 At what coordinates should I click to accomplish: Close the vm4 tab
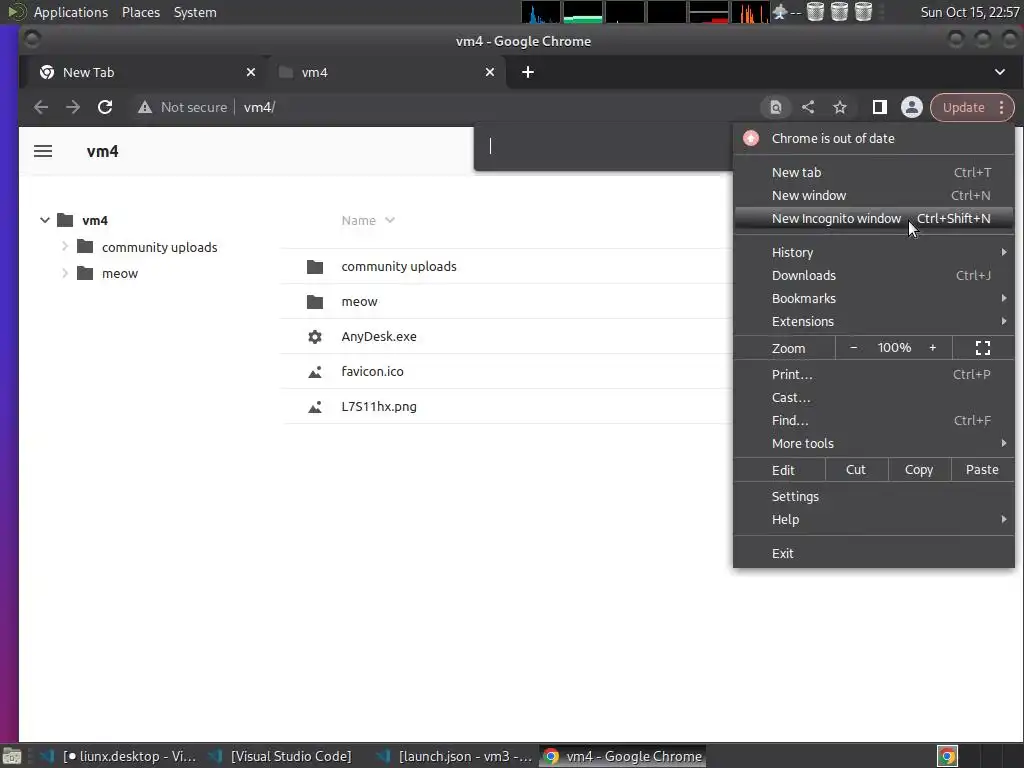click(490, 72)
